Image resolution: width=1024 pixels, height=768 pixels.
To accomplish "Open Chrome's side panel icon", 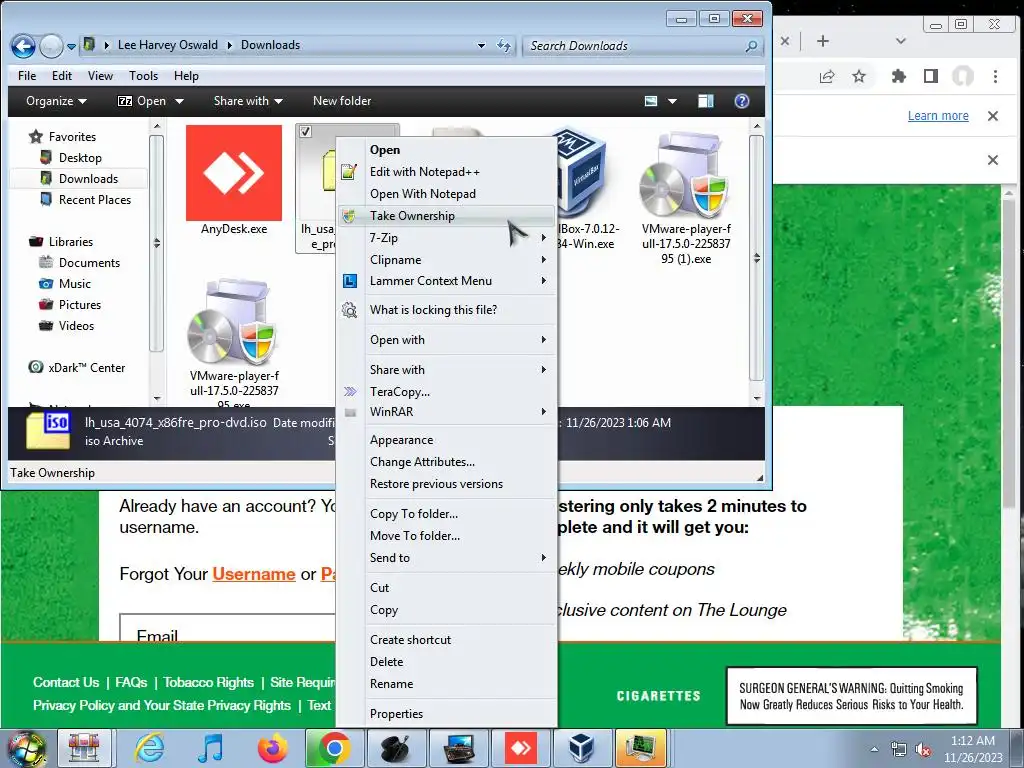I will 931,76.
